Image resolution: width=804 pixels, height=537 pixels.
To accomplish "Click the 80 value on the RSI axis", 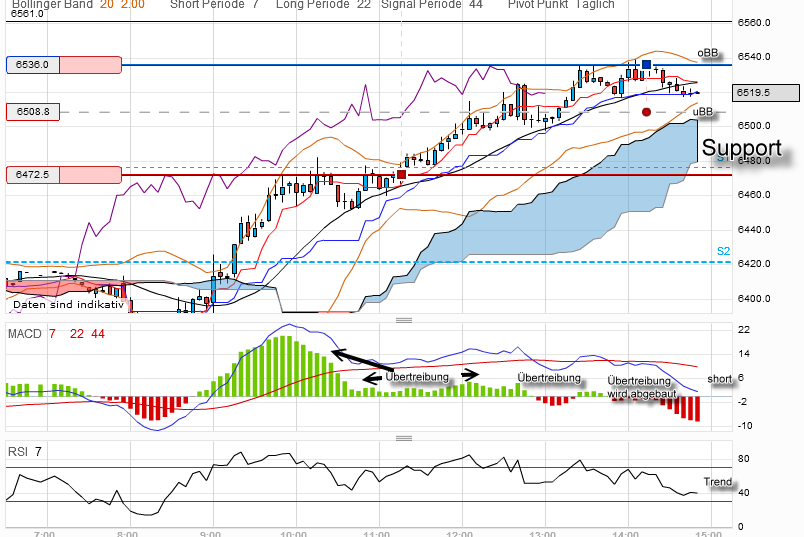I will coord(743,459).
